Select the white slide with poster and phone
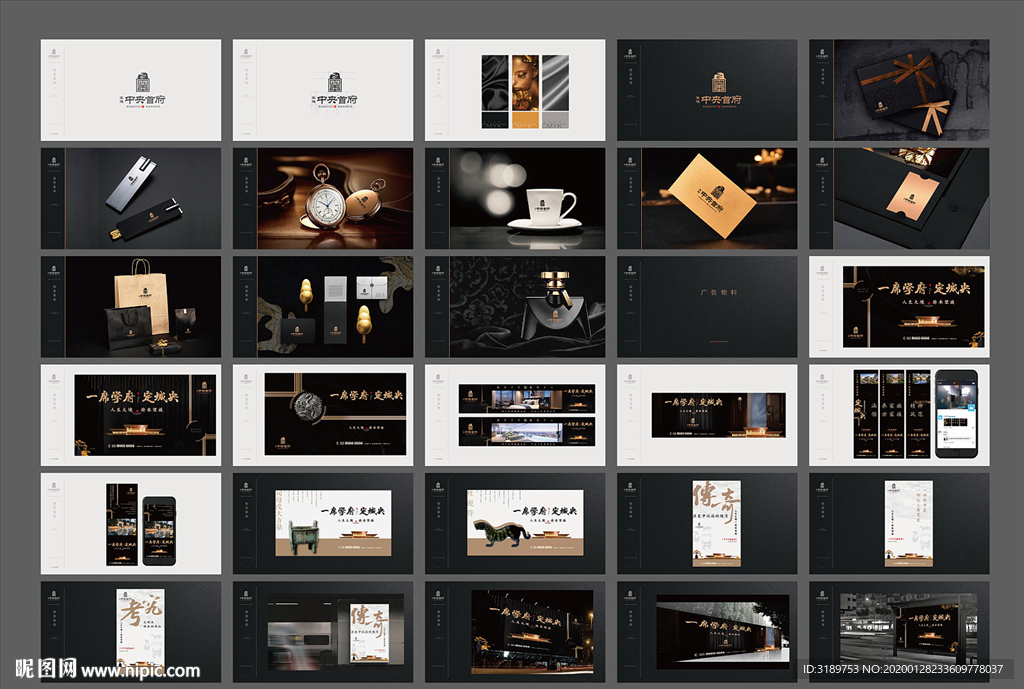 131,524
